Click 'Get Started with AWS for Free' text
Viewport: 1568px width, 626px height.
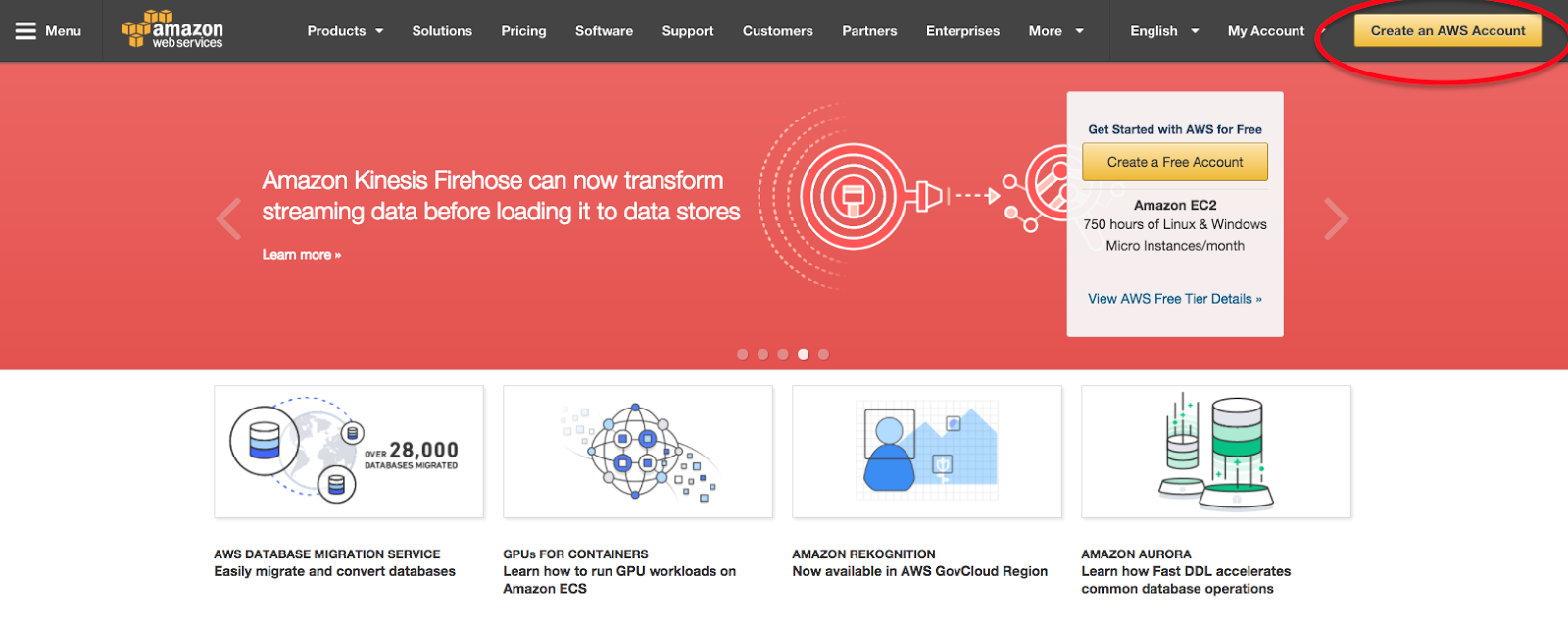coord(1175,129)
